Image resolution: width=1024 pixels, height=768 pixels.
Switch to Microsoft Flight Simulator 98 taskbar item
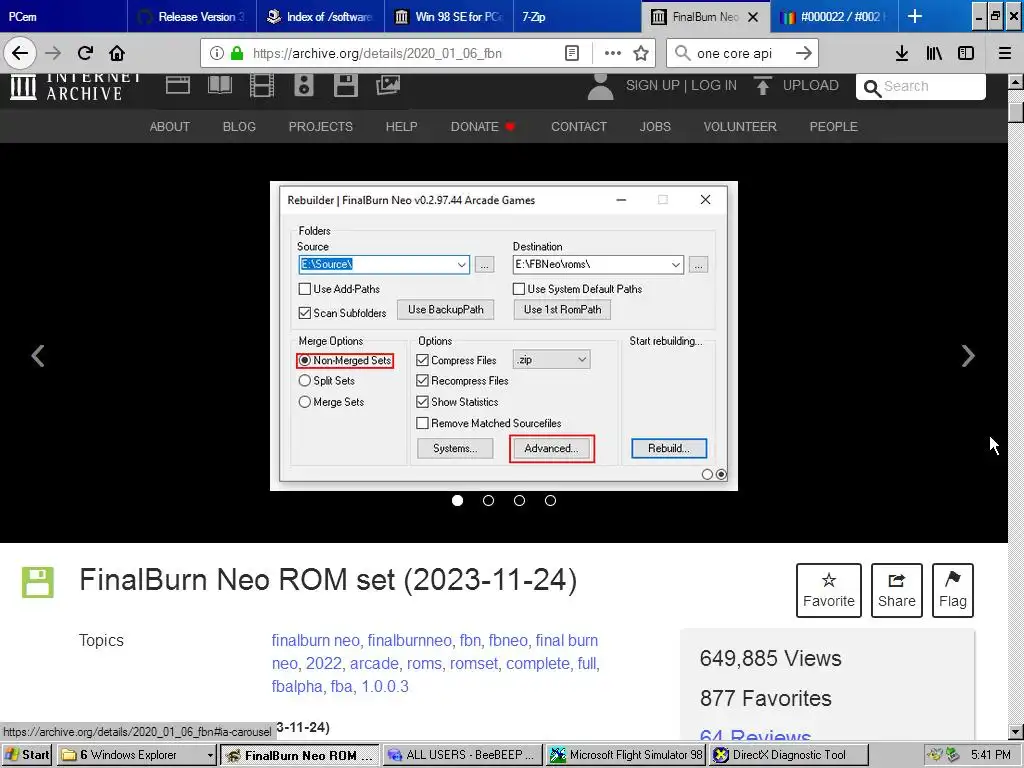[x=626, y=755]
